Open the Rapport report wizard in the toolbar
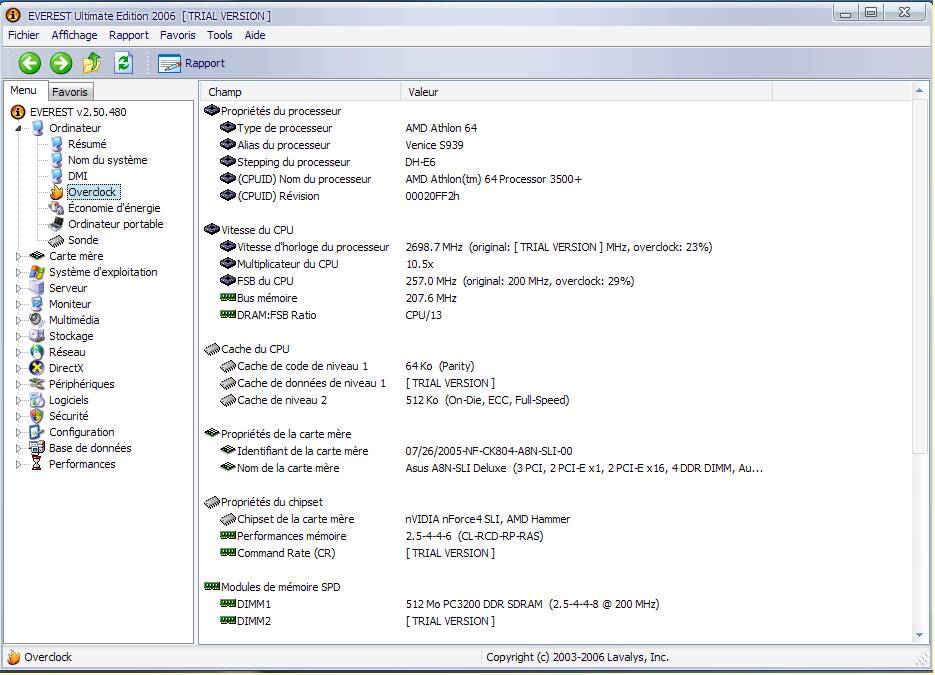The width and height of the screenshot is (935, 675). [x=191, y=63]
